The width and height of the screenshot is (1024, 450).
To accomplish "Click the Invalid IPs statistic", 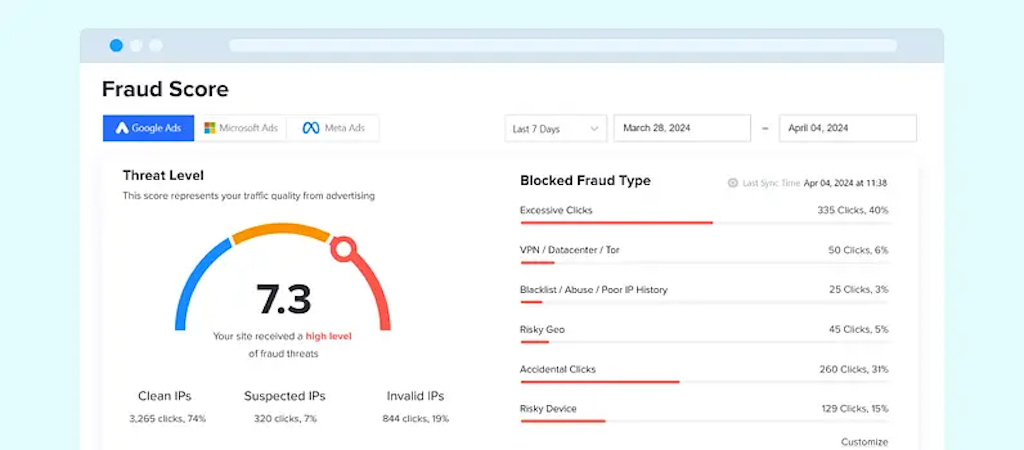I will coord(415,407).
